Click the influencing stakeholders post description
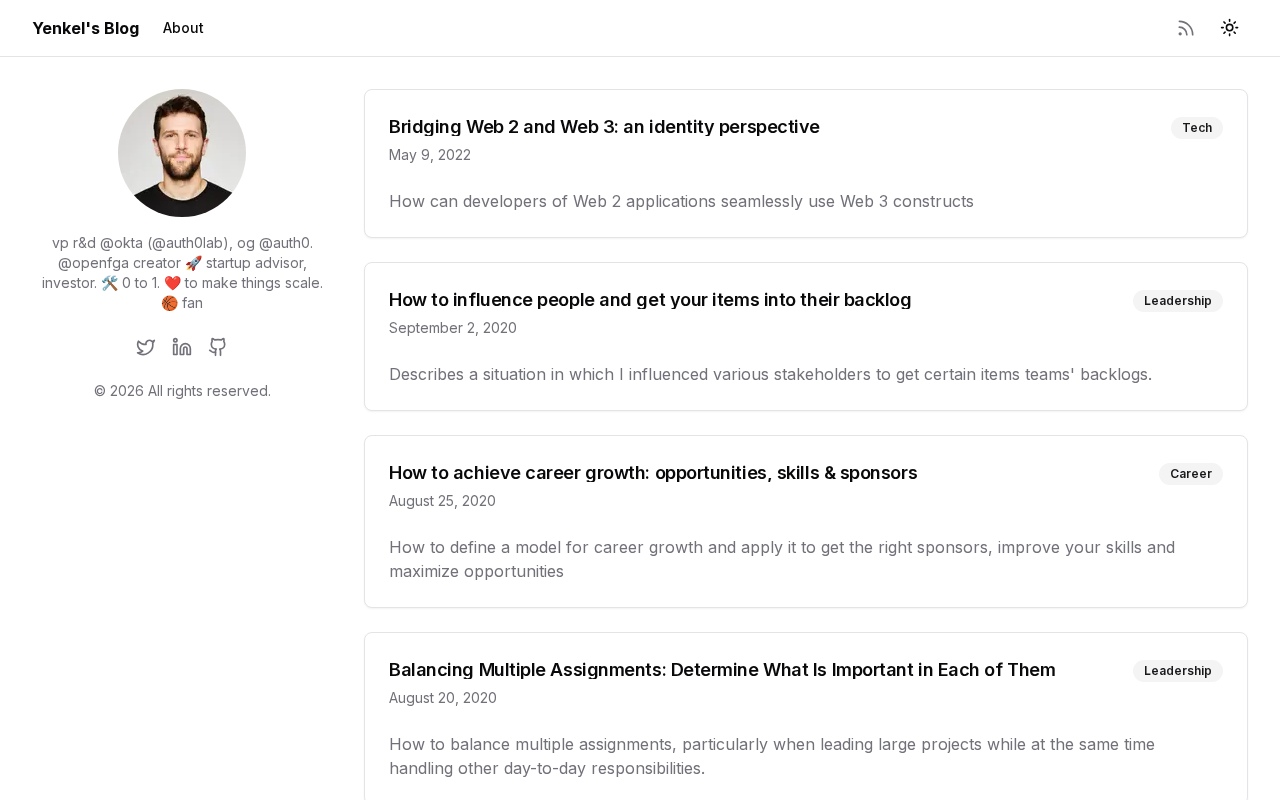 pos(770,374)
